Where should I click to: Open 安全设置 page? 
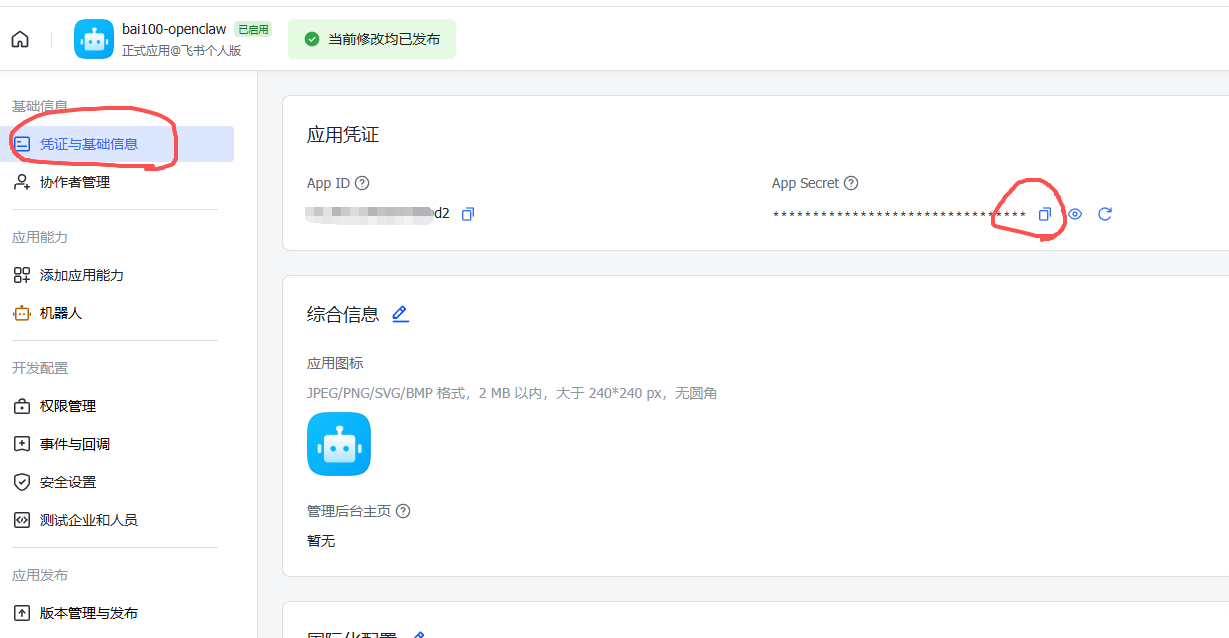(x=68, y=482)
